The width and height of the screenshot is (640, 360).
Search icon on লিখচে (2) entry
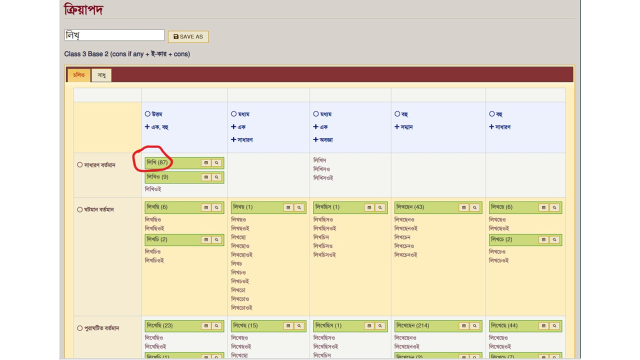(554, 240)
